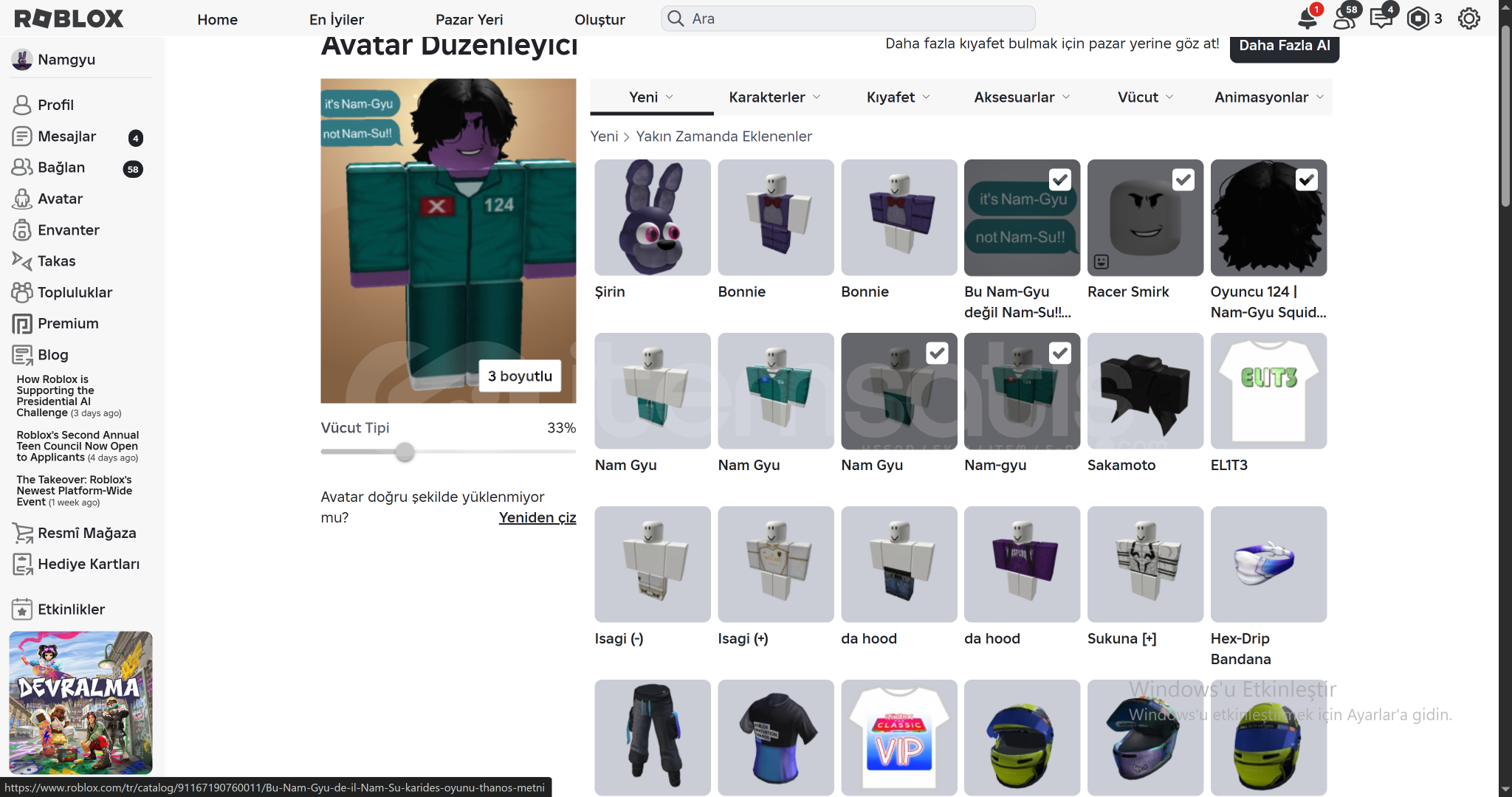Click the Namgyu username link
Viewport: 1512px width, 797px height.
click(66, 60)
